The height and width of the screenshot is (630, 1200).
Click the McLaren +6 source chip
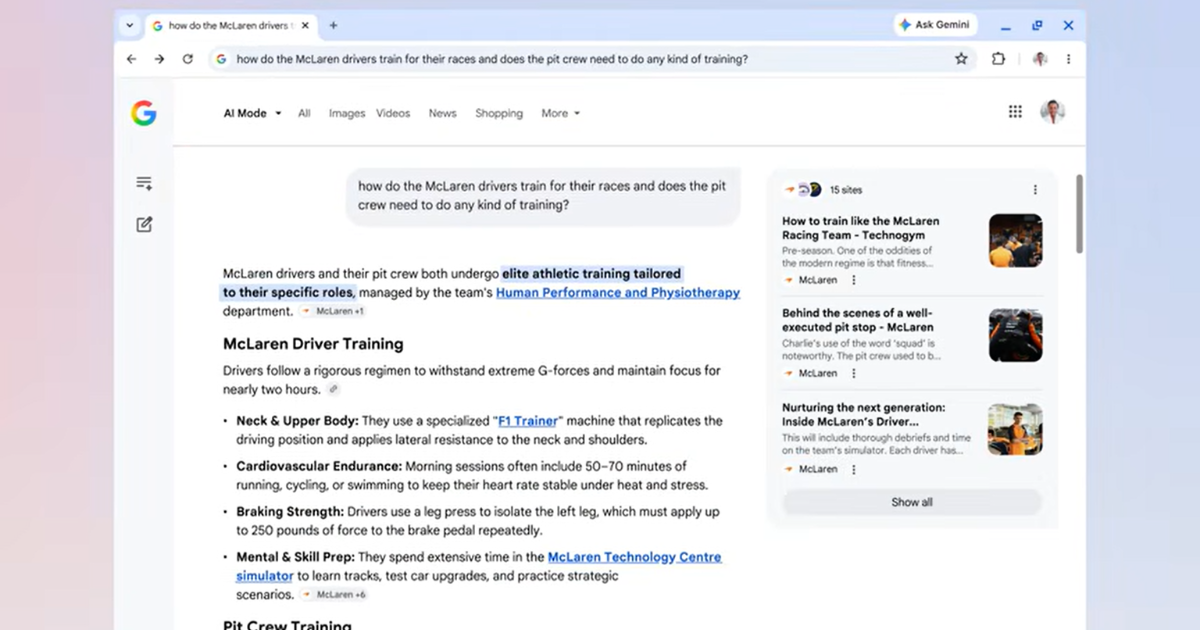point(334,594)
